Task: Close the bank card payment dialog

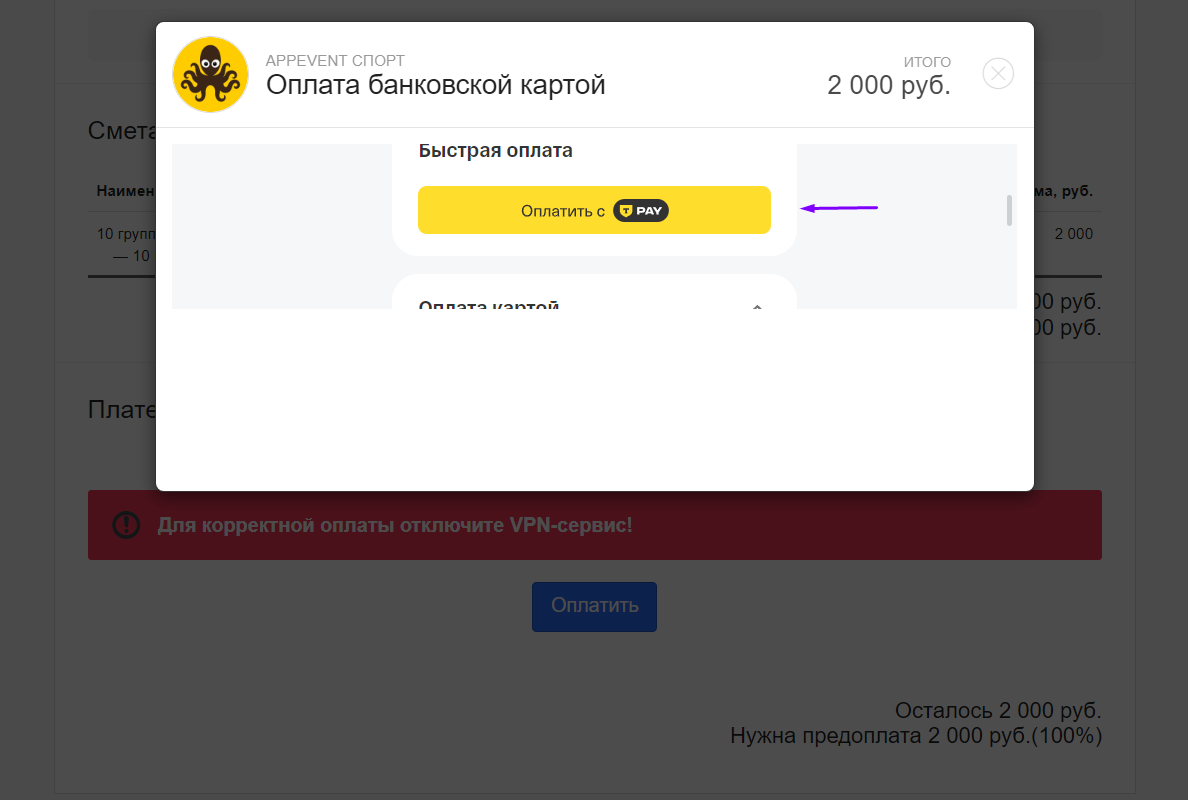Action: pyautogui.click(x=998, y=73)
